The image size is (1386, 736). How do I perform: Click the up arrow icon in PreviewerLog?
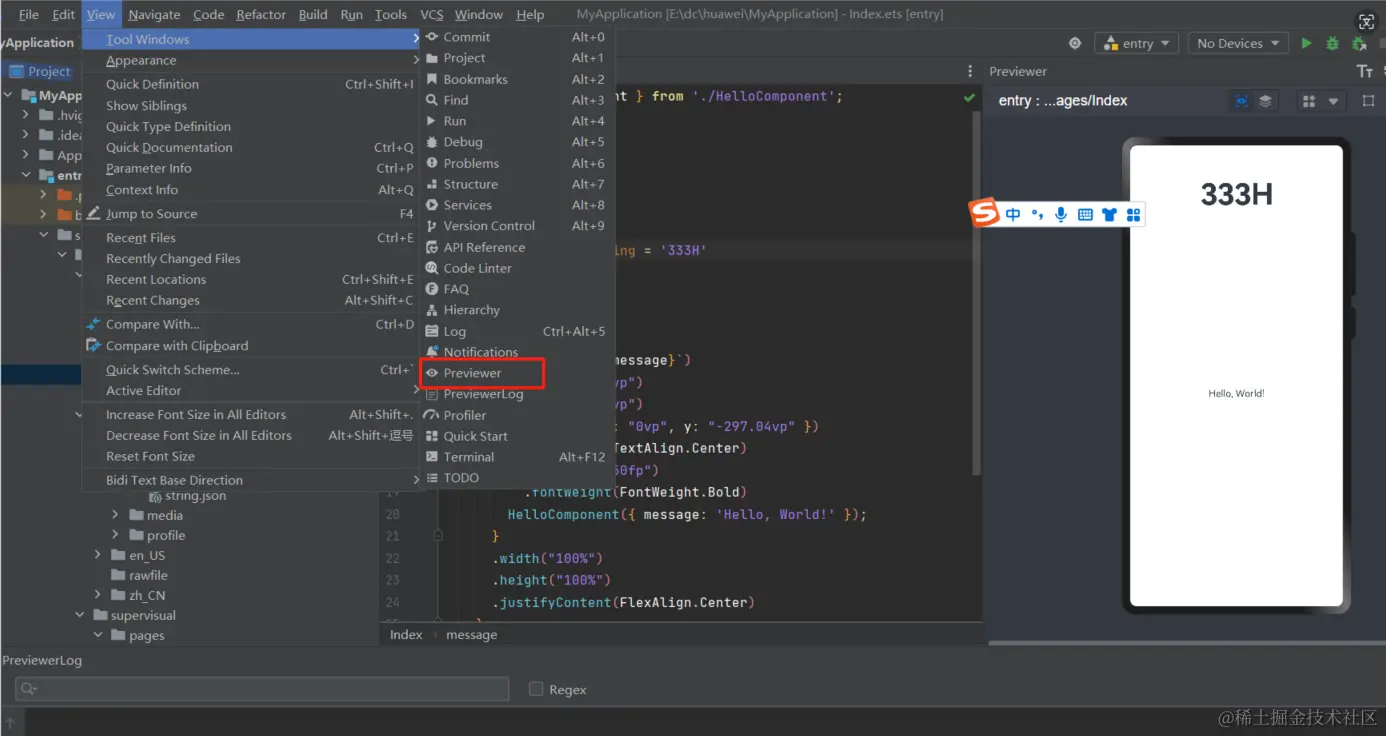coord(11,721)
